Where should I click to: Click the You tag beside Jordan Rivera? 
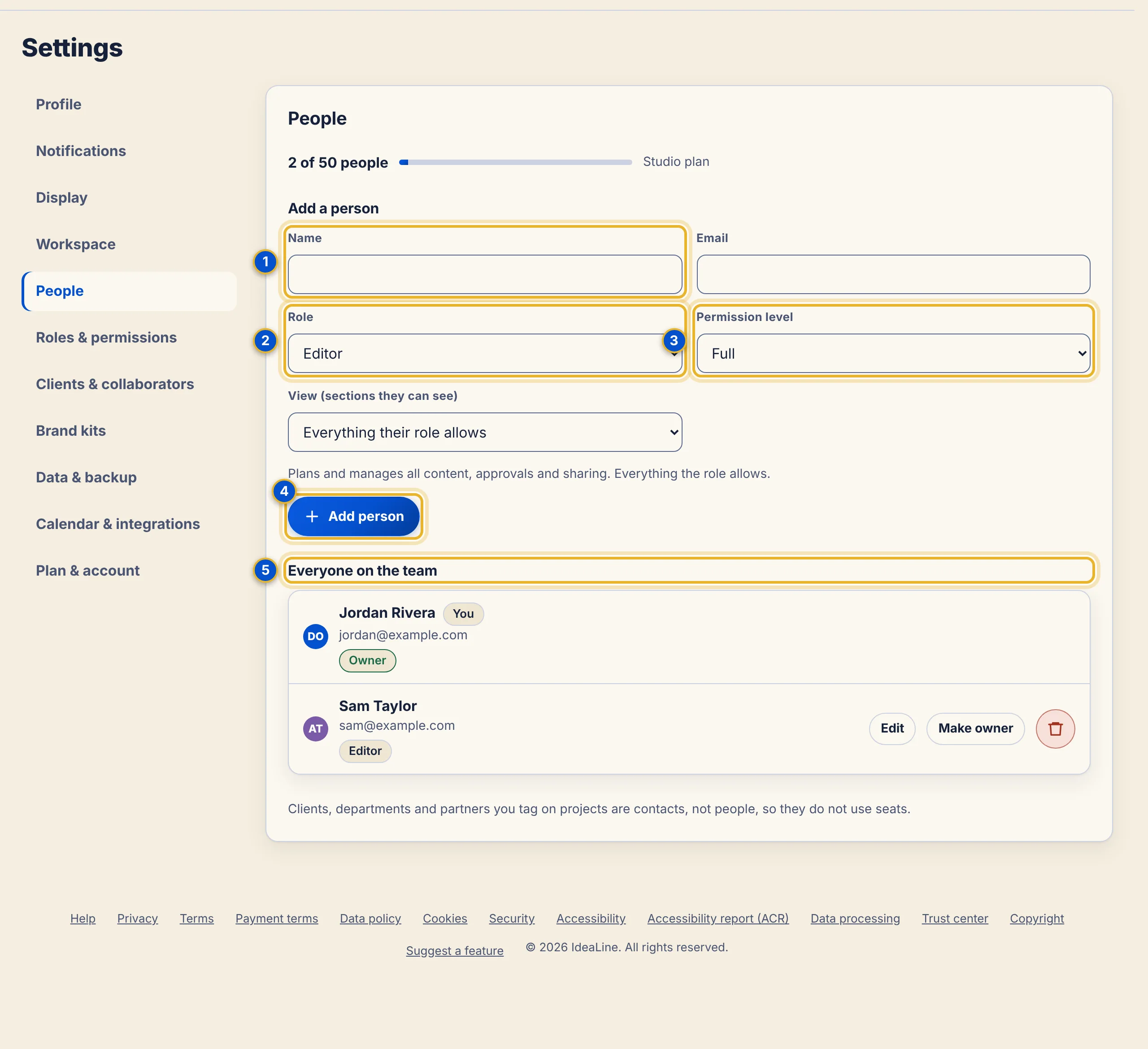click(463, 614)
